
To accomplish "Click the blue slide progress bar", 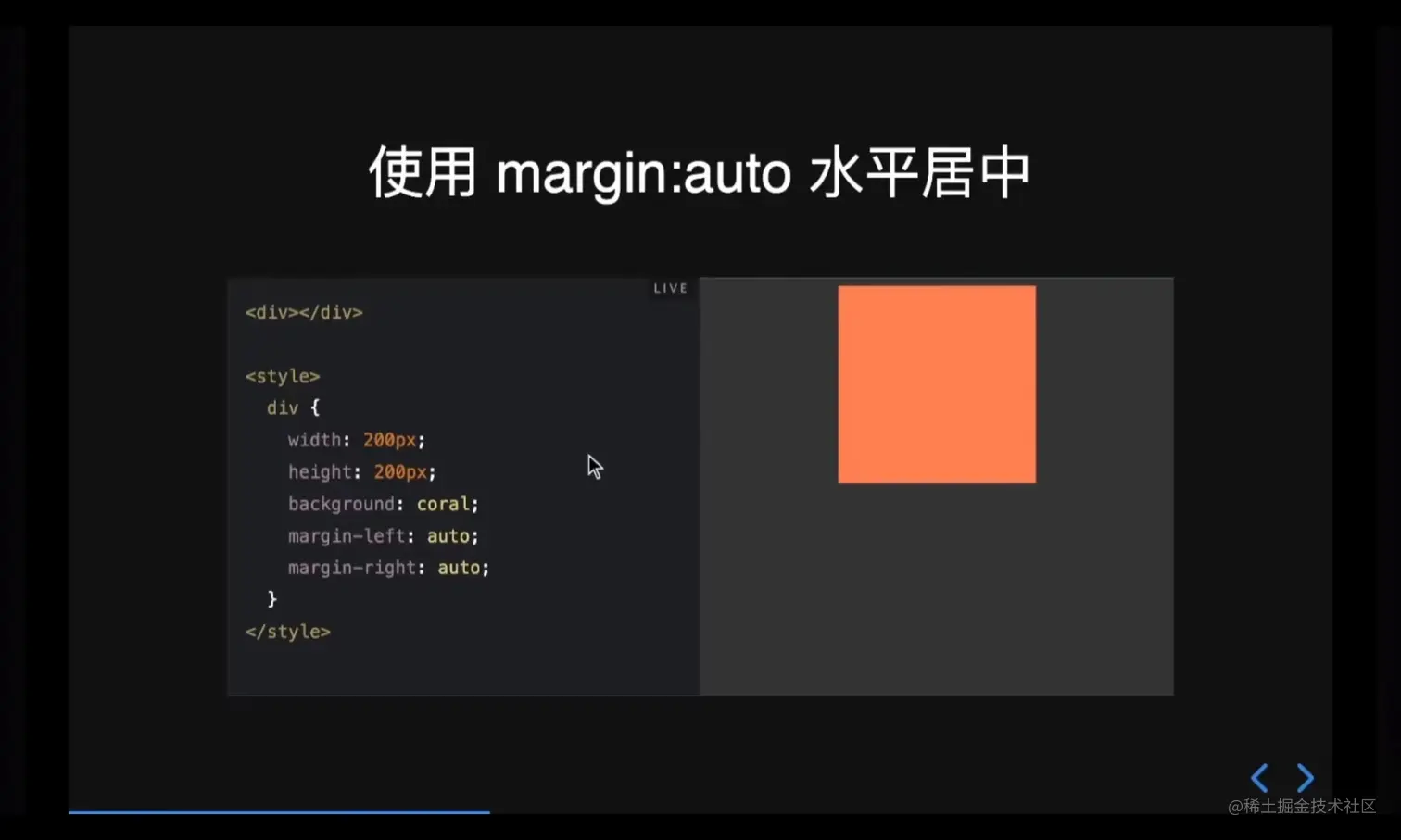I will click(x=279, y=812).
